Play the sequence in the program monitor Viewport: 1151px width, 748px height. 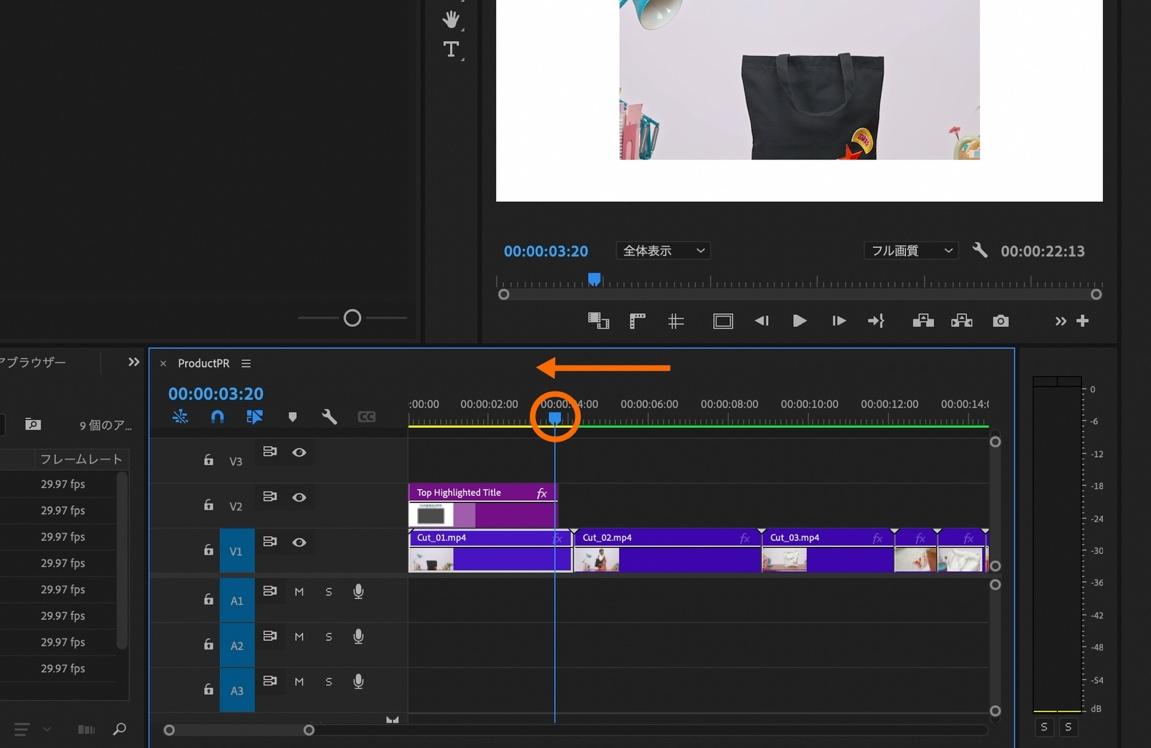pyautogui.click(x=799, y=321)
